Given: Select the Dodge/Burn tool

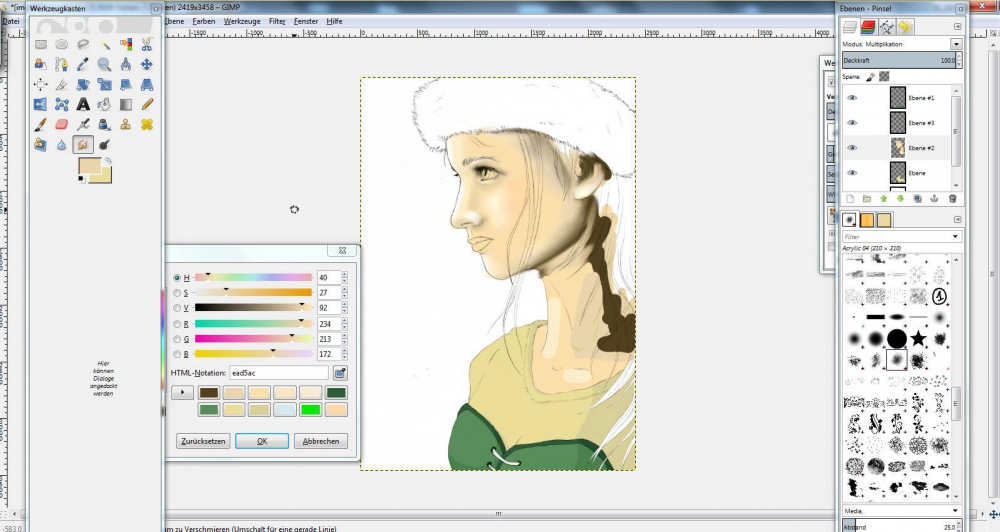Looking at the screenshot, I should [105, 145].
